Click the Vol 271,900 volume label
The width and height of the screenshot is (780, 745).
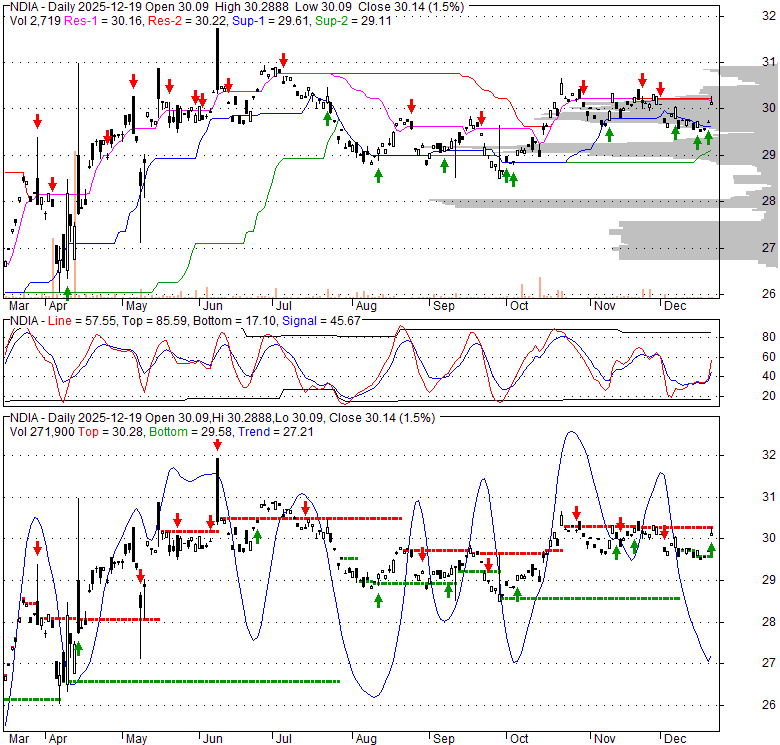(42, 434)
